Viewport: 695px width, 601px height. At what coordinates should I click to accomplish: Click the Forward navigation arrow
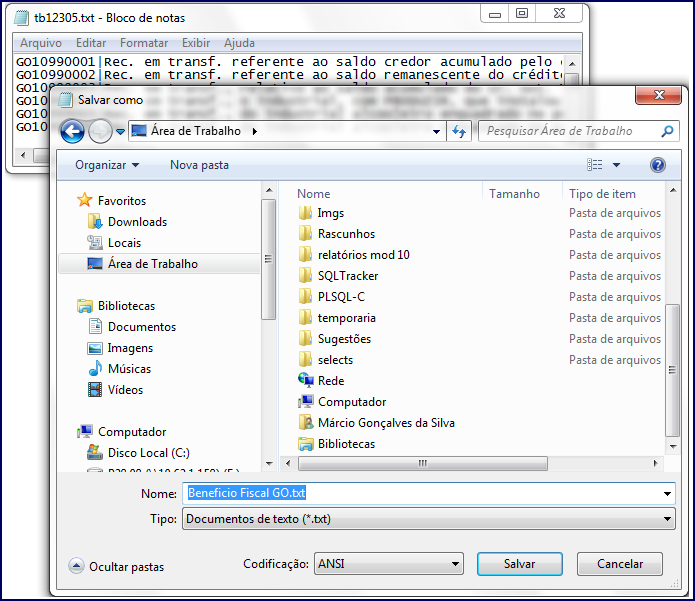click(x=100, y=131)
